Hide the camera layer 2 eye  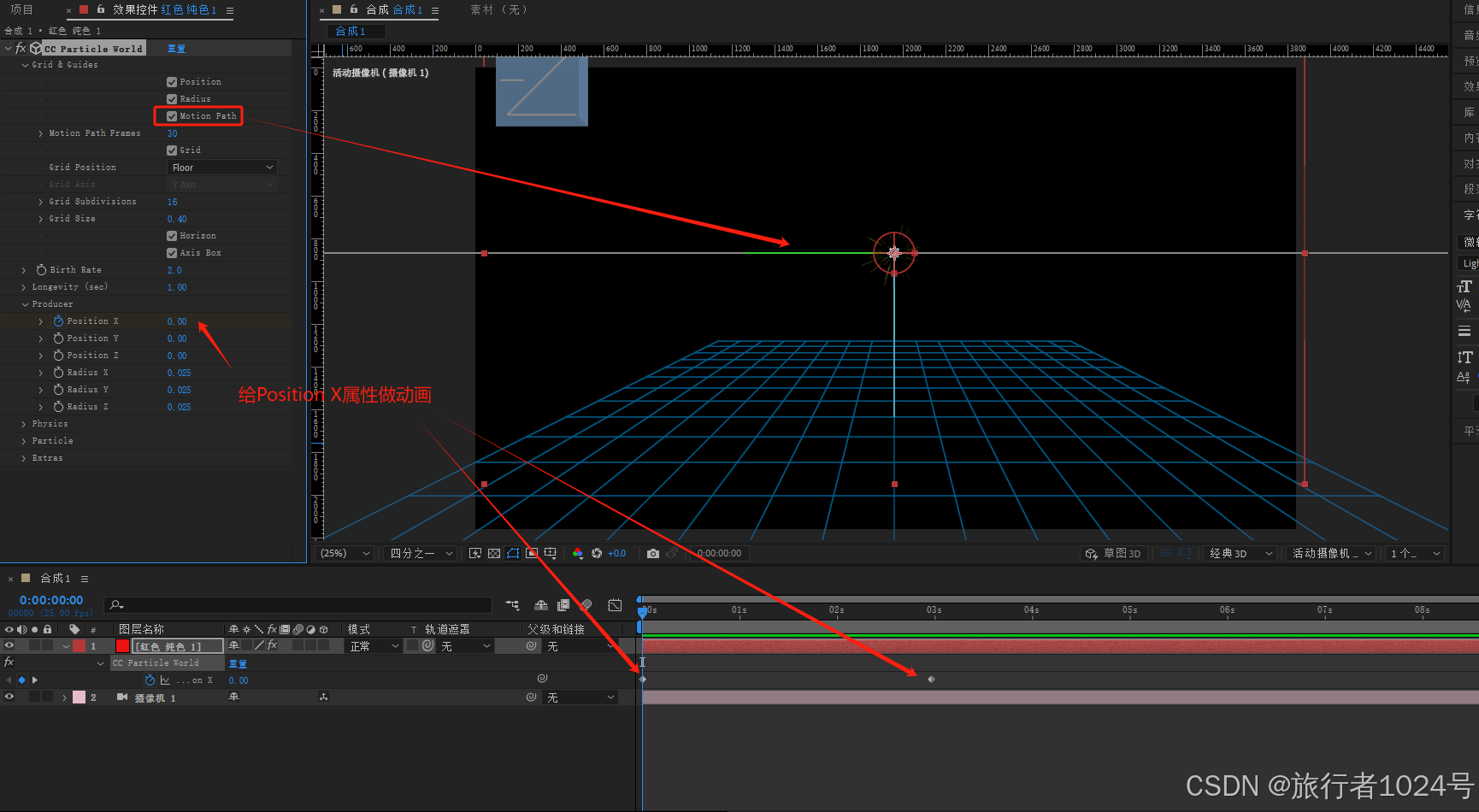click(9, 697)
